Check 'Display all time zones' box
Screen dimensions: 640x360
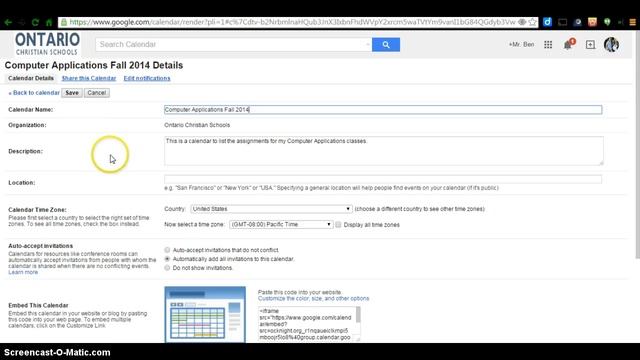(338, 224)
